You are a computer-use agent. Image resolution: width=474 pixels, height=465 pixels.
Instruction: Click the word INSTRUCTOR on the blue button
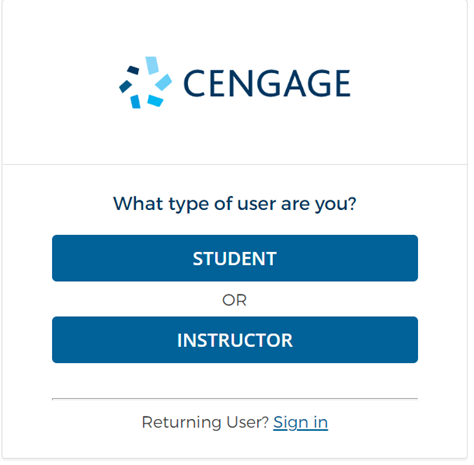235,340
